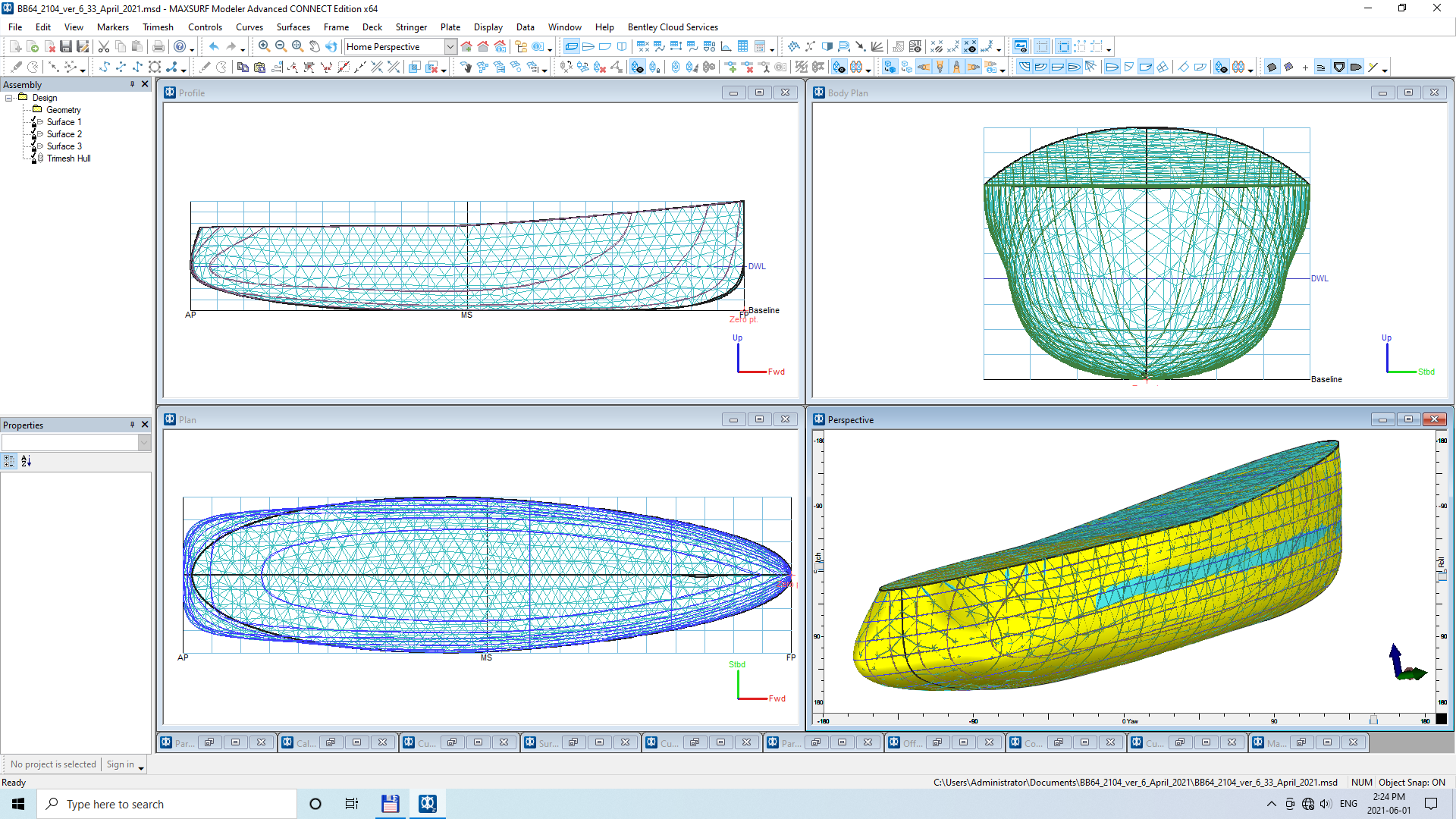Toggle Object Snap in status bar
The image size is (1456, 819).
(x=1411, y=782)
